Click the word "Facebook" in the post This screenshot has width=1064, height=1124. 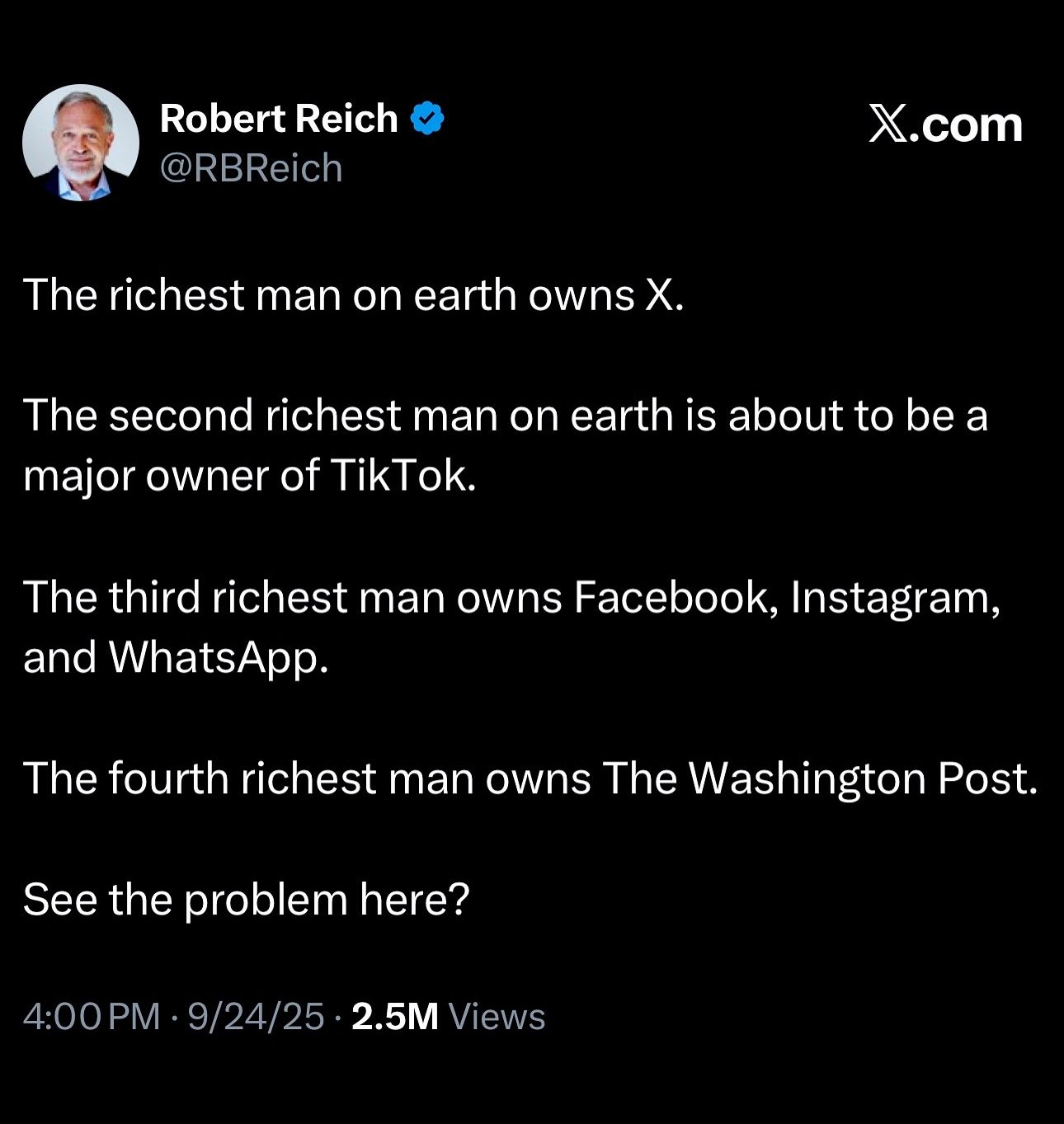tap(675, 597)
